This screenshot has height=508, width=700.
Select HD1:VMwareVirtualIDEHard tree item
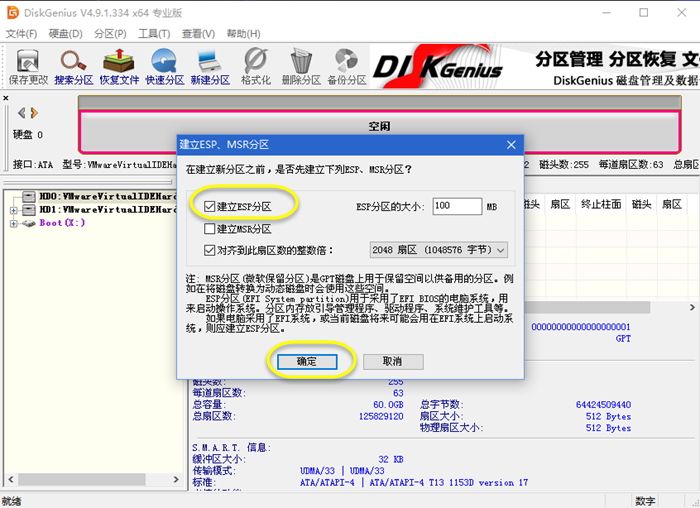(108, 209)
